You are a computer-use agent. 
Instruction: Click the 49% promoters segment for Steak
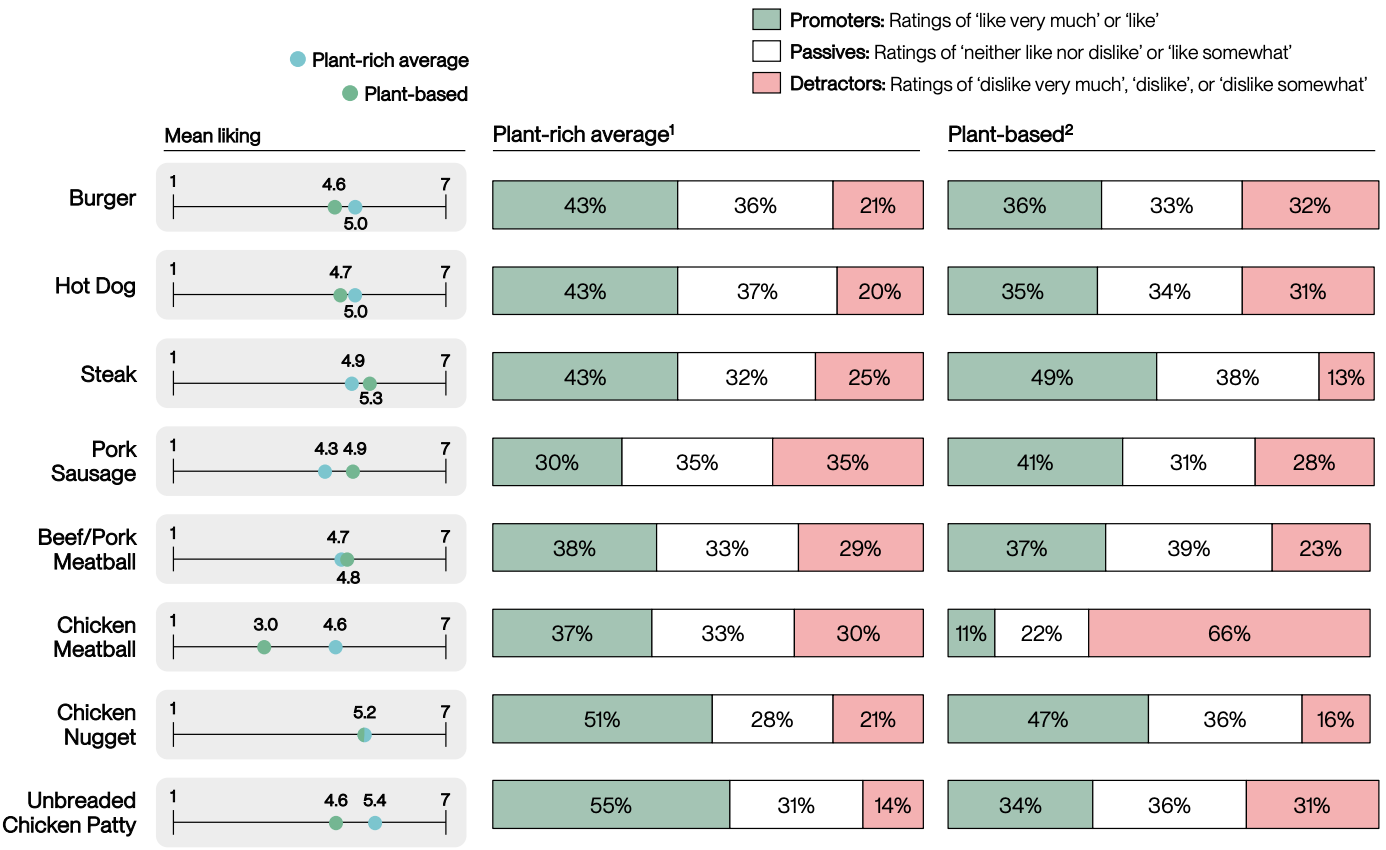(x=1052, y=378)
